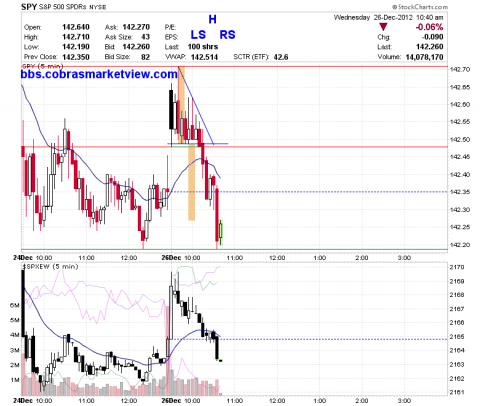Viewport: 480px width, 406px height.
Task: Click '3:00' time label under $SPXEW chart
Action: click(404, 401)
